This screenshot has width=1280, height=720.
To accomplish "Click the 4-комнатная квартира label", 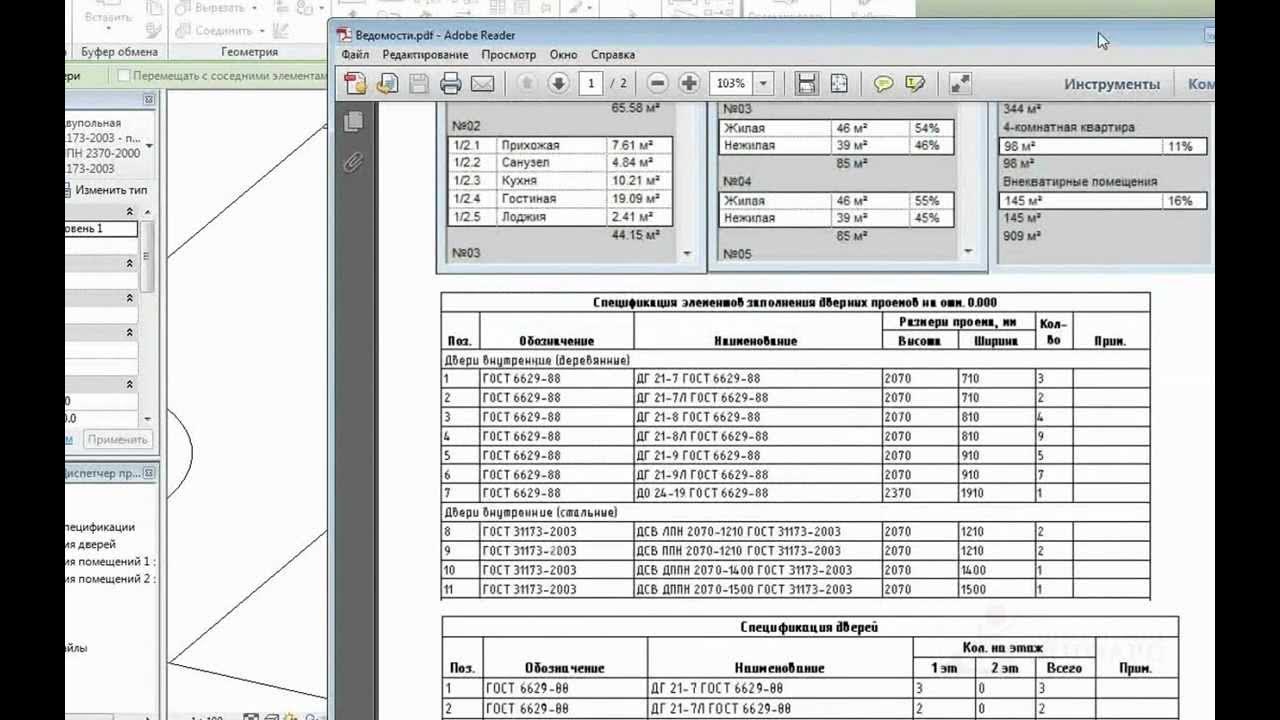I will [x=1068, y=128].
